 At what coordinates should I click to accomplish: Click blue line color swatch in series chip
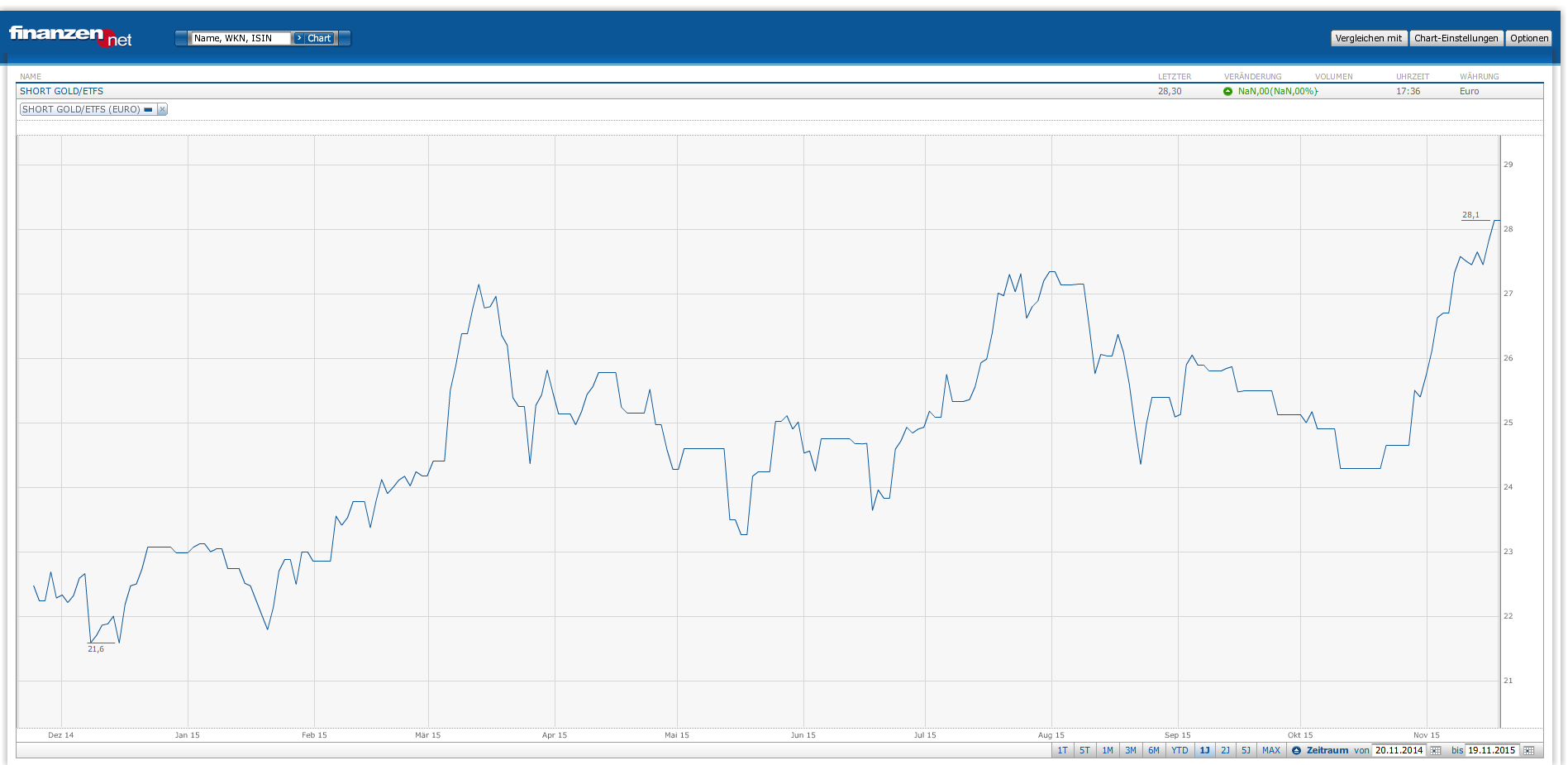[x=148, y=109]
